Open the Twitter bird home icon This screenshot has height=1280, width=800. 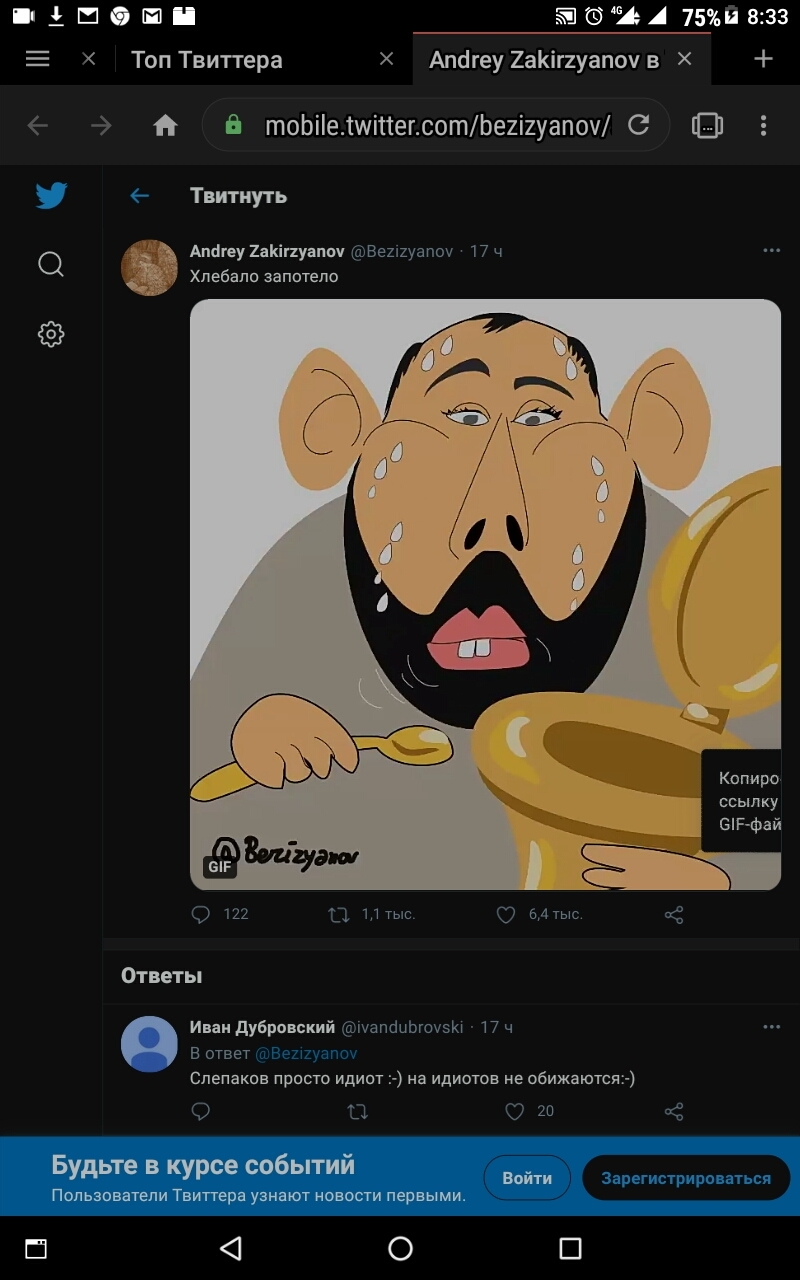[x=51, y=195]
